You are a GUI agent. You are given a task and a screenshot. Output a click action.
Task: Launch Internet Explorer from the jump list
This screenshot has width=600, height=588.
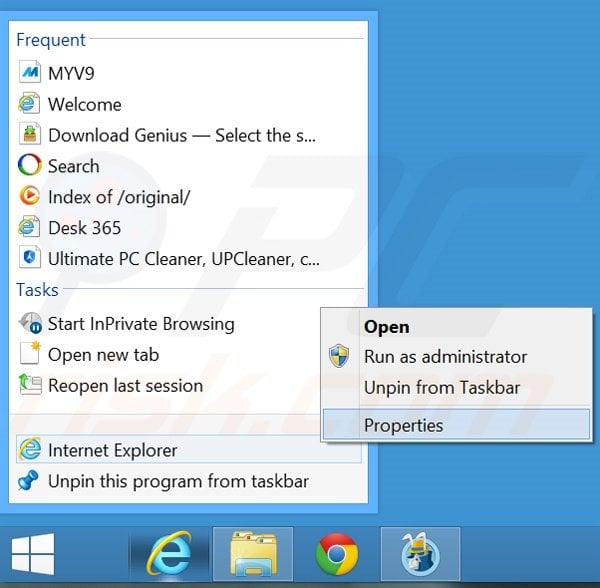click(189, 450)
